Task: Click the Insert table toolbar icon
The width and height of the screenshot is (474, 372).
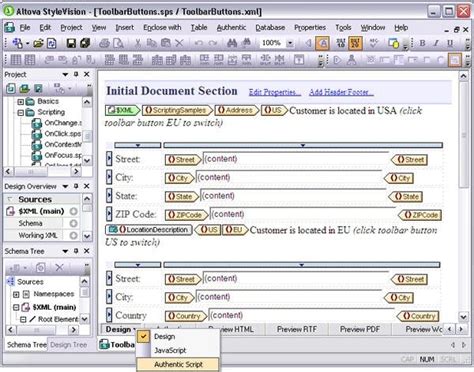Action: tap(16, 60)
